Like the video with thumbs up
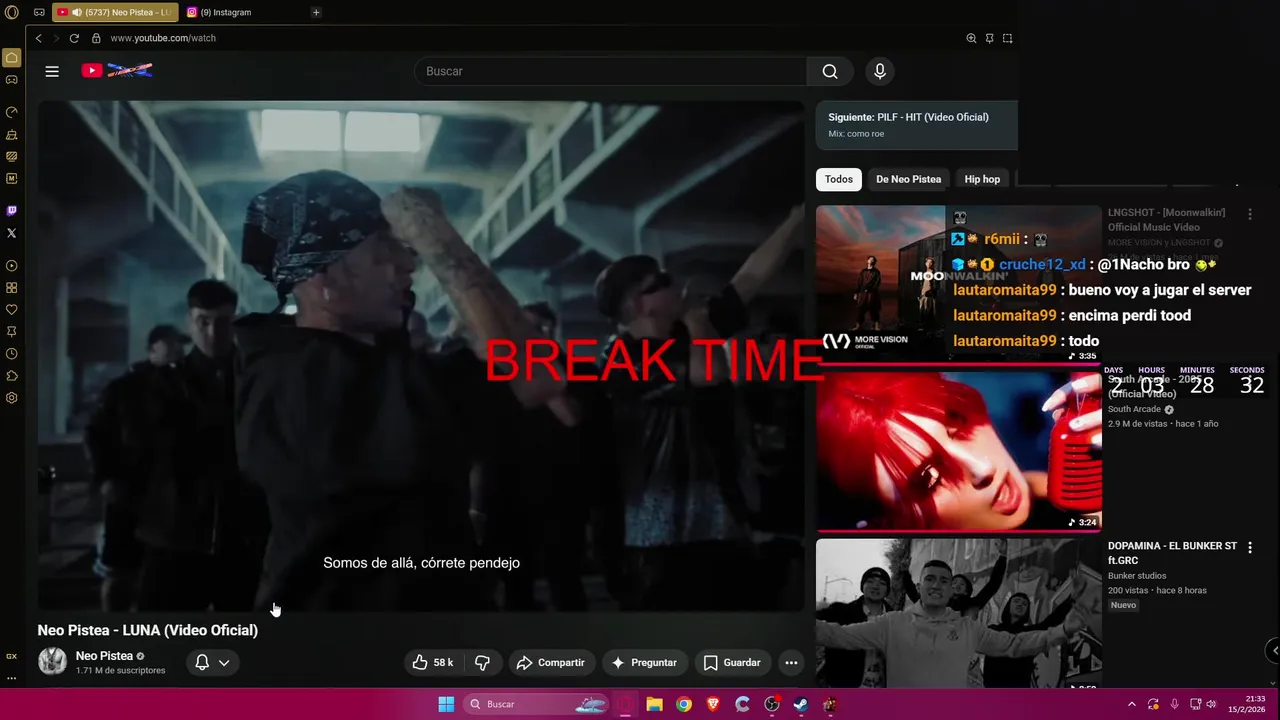This screenshot has width=1280, height=720. [x=433, y=662]
